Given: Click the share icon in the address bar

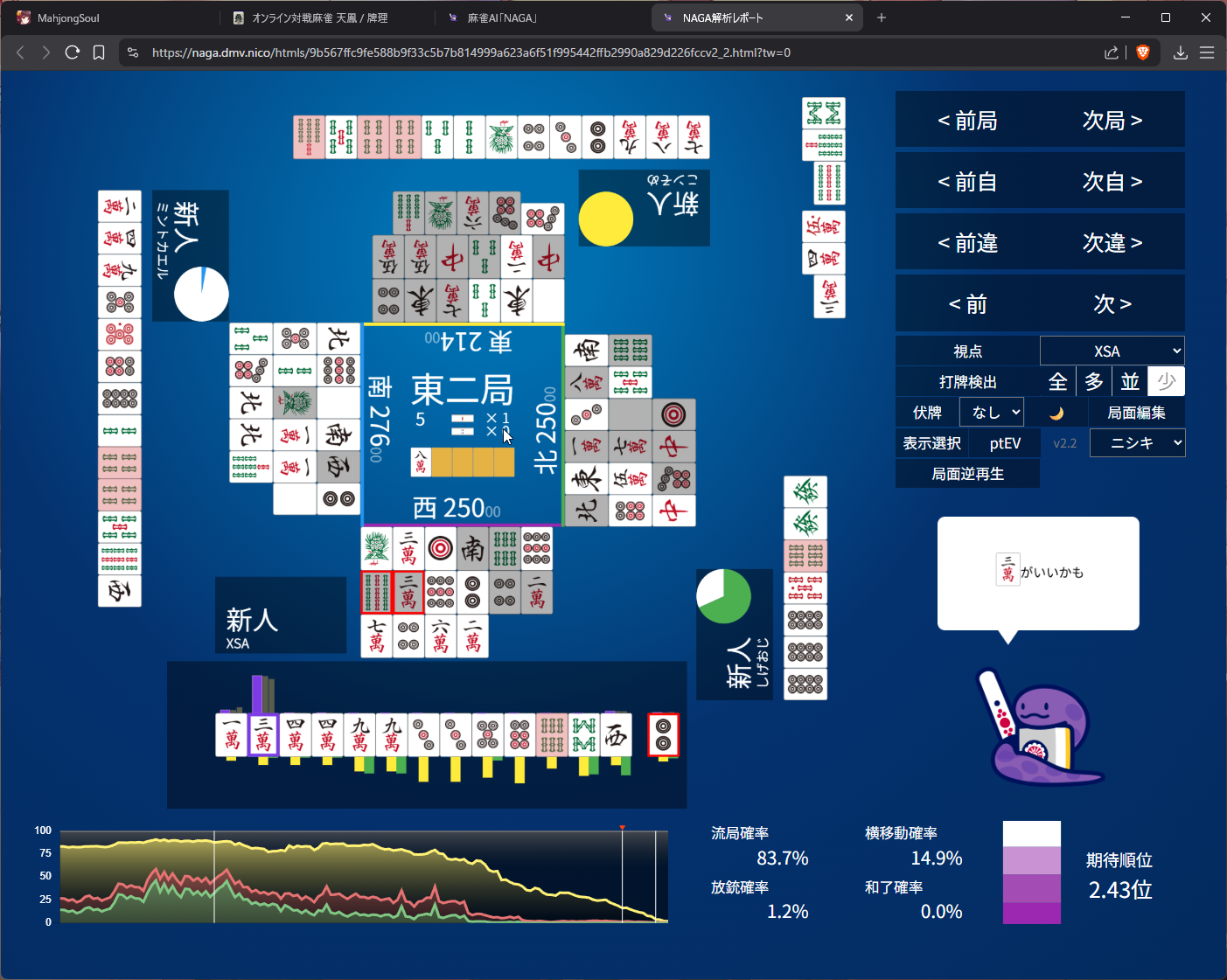Looking at the screenshot, I should [x=1111, y=52].
